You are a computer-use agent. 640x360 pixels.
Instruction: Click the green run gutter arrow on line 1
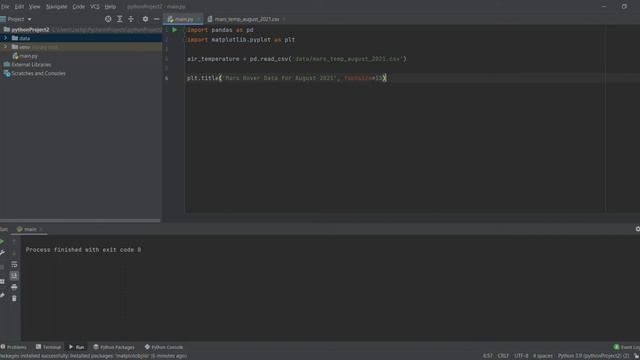coord(175,30)
